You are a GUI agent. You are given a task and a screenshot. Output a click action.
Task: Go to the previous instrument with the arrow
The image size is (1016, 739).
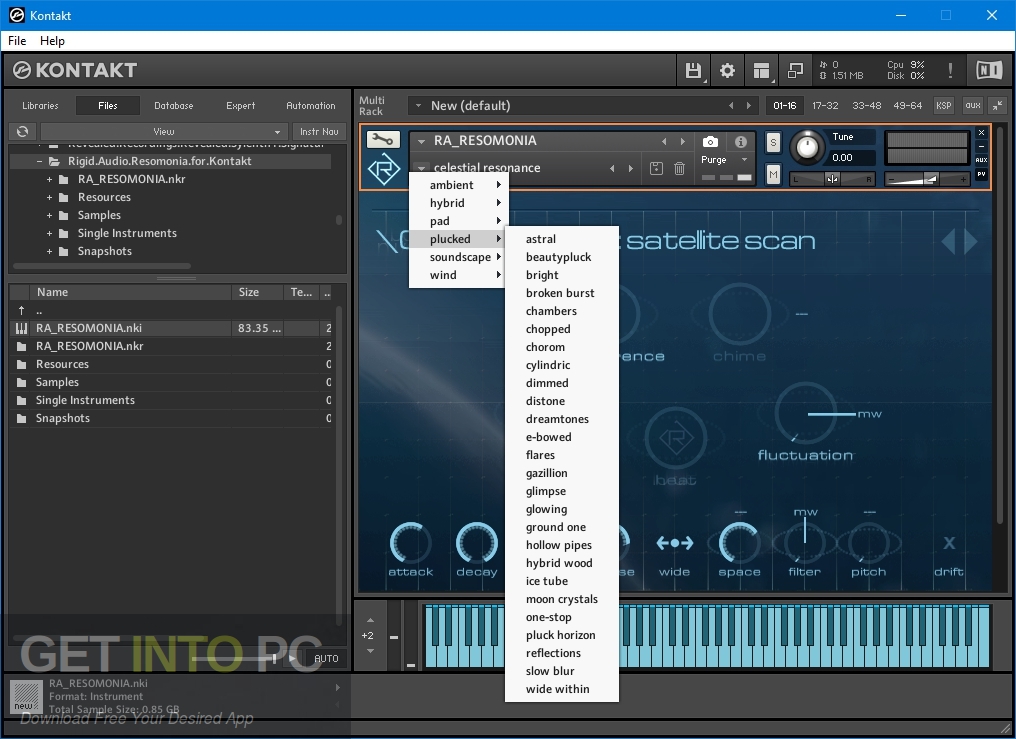point(664,141)
